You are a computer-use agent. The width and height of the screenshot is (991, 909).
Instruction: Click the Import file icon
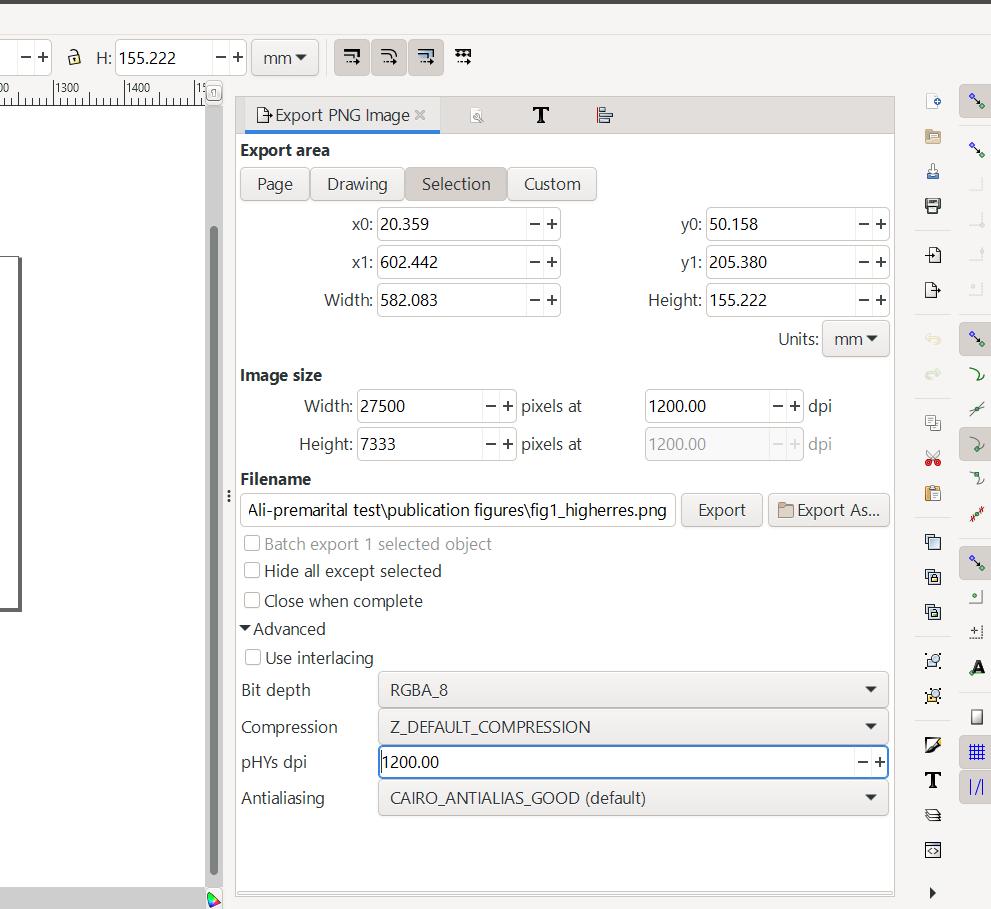[933, 254]
